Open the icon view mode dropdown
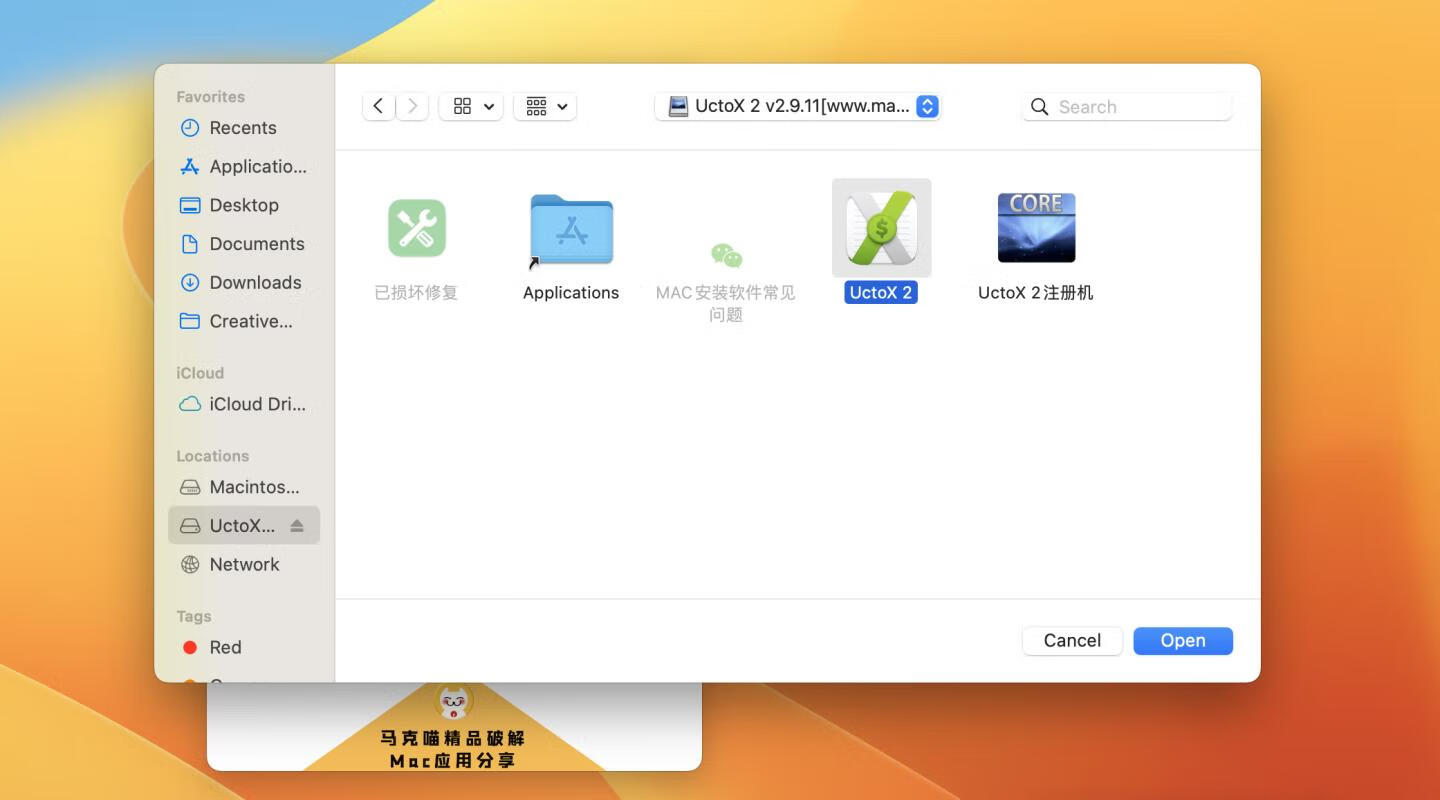Image resolution: width=1440 pixels, height=800 pixels. pos(471,106)
